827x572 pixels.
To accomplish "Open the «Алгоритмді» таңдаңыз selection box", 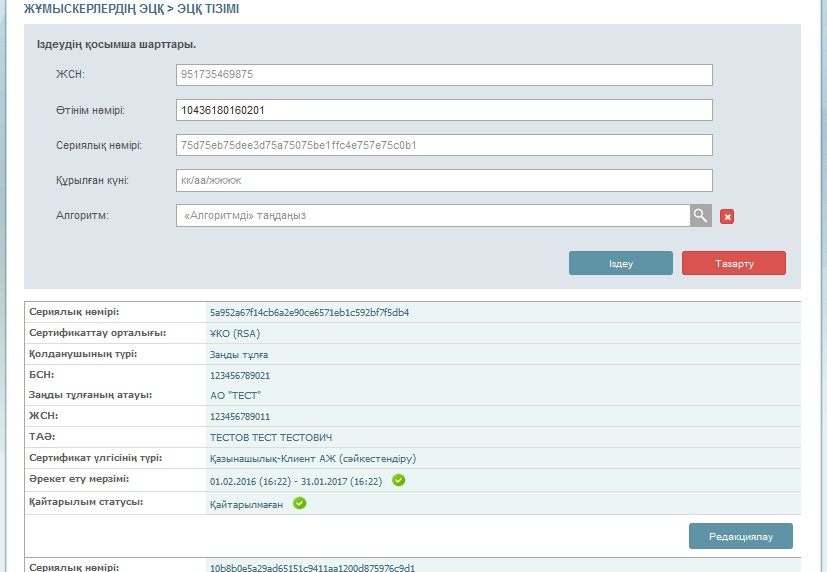I will [432, 216].
